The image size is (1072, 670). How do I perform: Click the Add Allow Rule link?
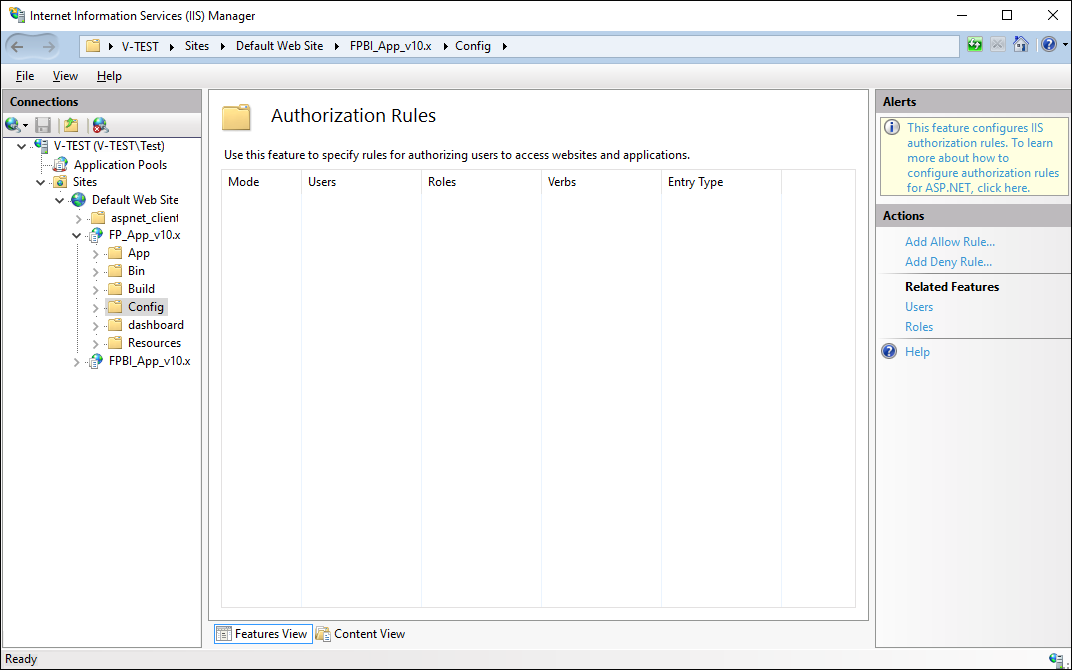pos(949,242)
